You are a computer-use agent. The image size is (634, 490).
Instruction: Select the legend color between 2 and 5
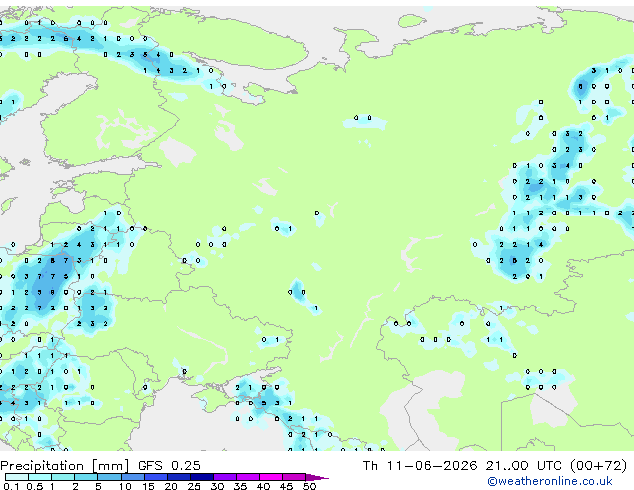click(86, 477)
